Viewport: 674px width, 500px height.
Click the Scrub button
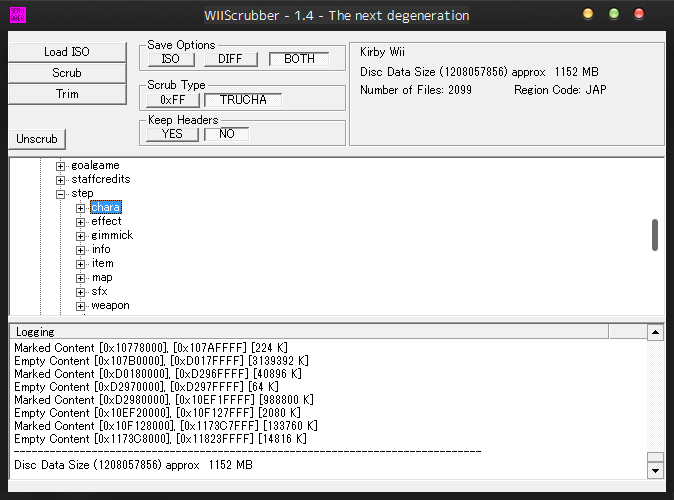coord(67,73)
